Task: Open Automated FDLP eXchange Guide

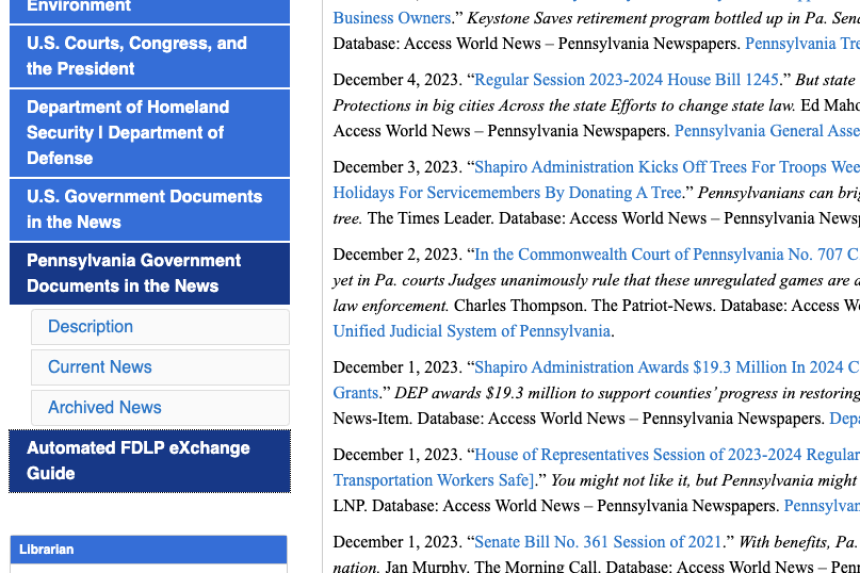Action: click(x=149, y=461)
